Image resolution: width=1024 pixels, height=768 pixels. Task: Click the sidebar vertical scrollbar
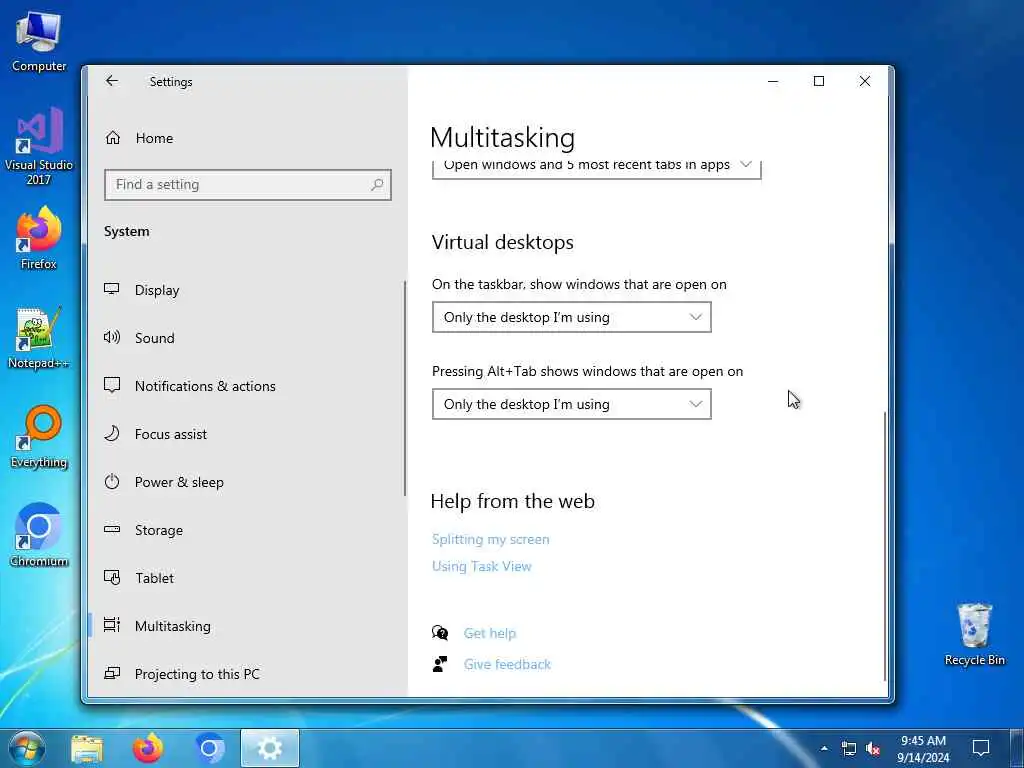coord(405,388)
